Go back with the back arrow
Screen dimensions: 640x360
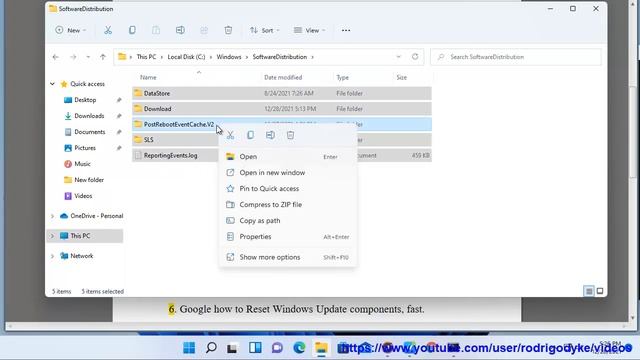pos(56,57)
